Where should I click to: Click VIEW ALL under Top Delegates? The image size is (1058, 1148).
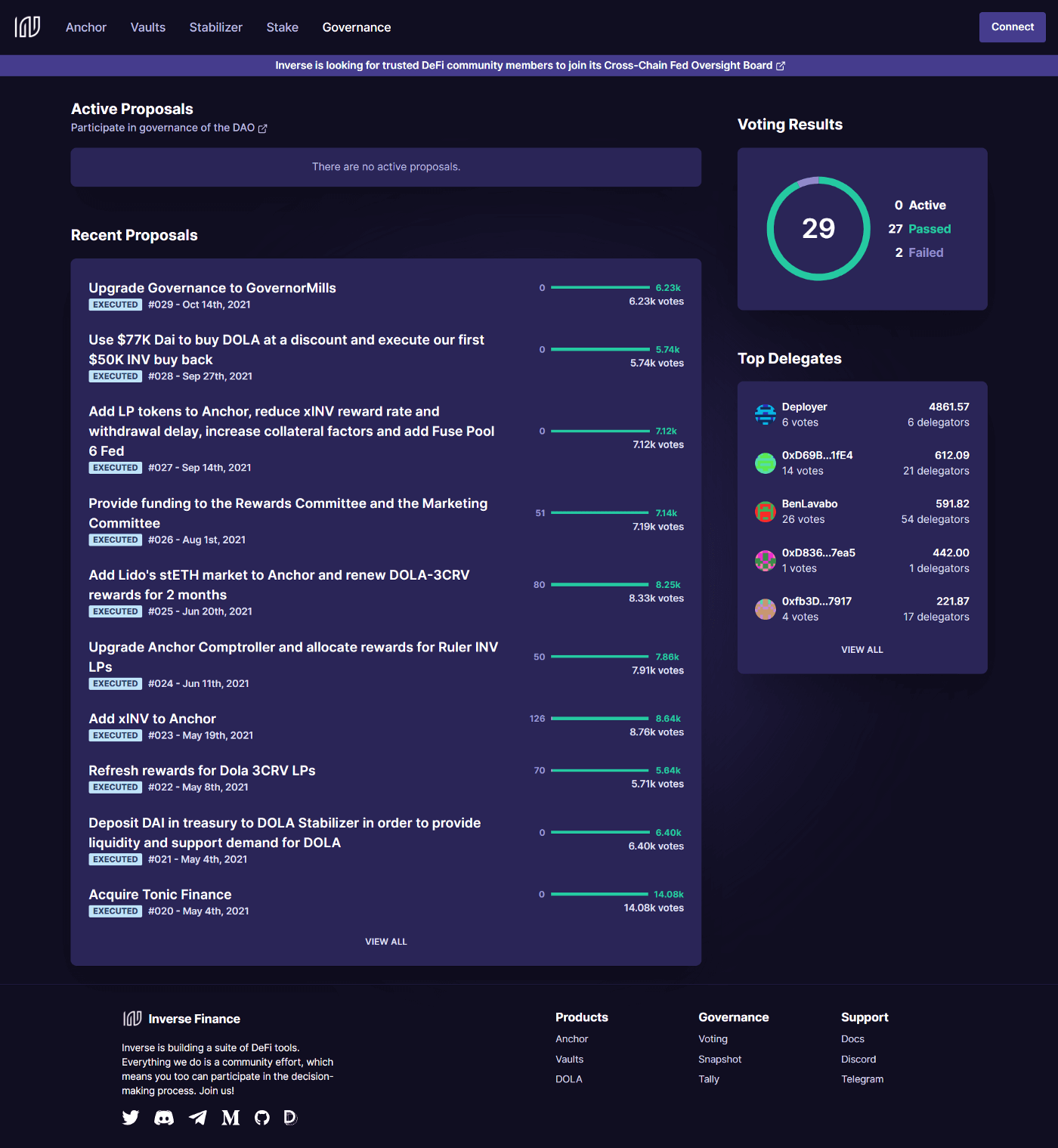point(862,650)
